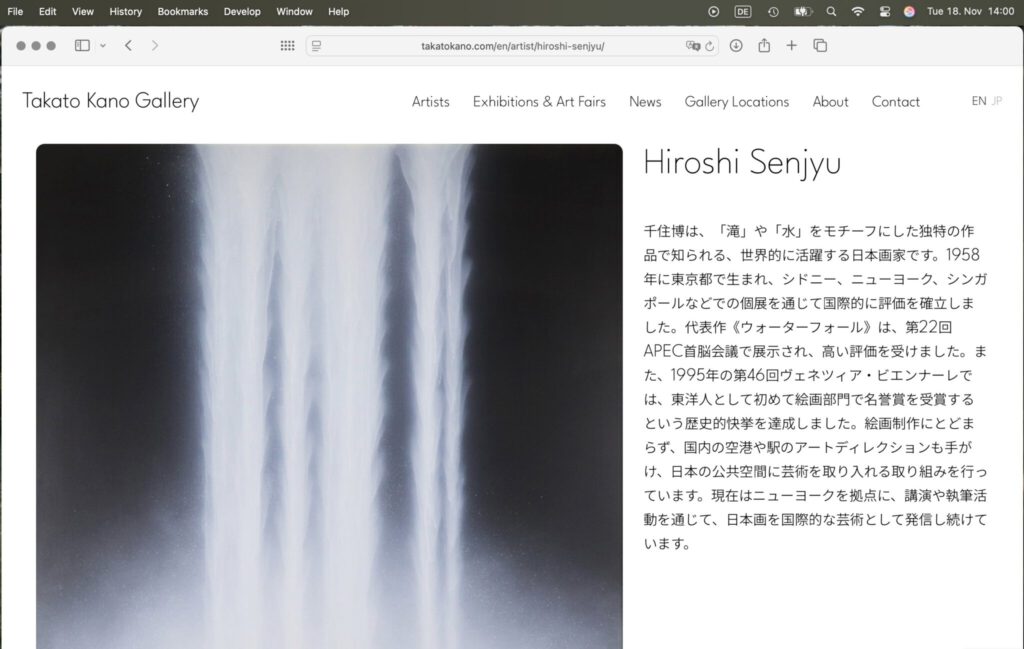Select the EN language option
This screenshot has height=649, width=1024.
978,101
